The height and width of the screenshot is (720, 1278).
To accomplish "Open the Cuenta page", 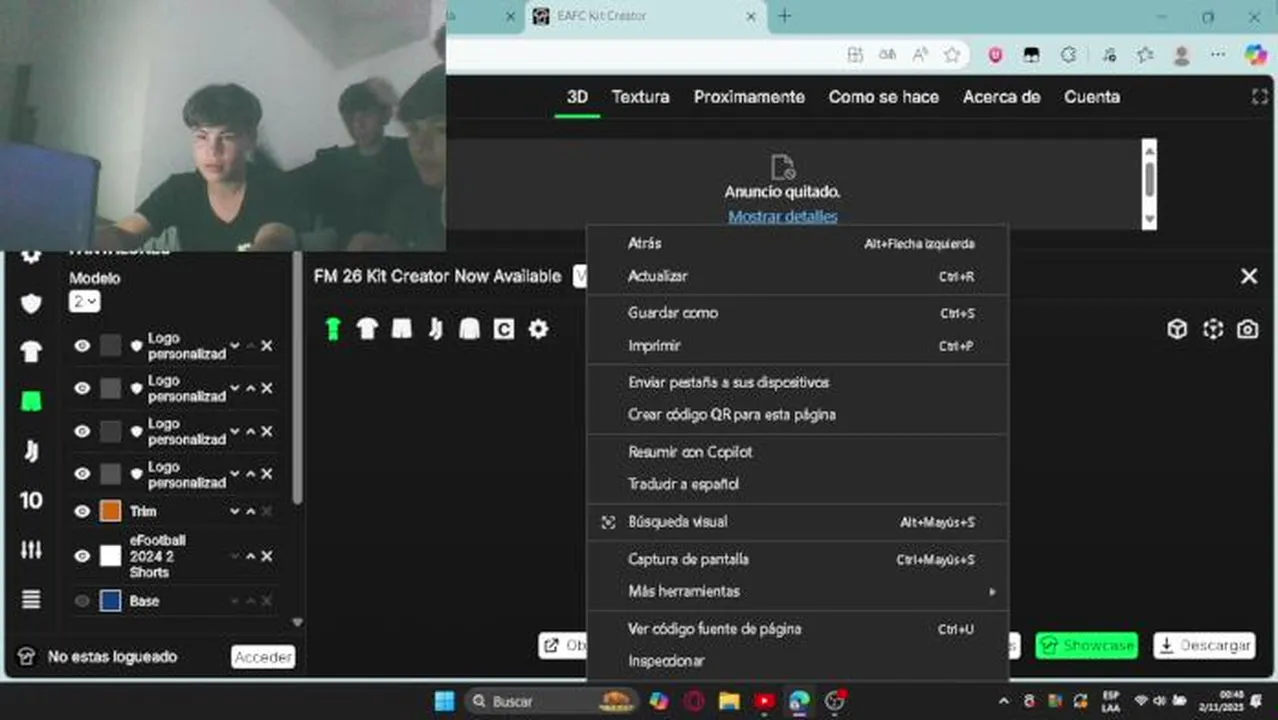I will point(1092,97).
